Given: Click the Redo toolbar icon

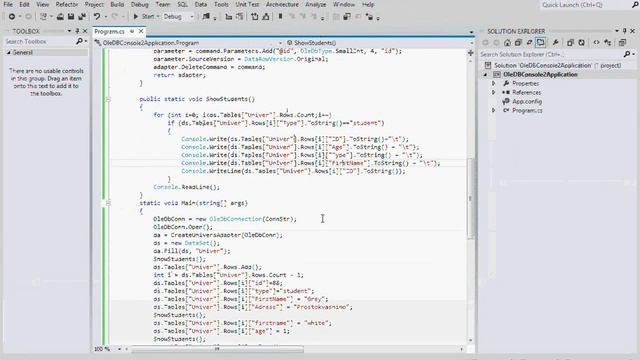Looking at the screenshot, I should (x=115, y=17).
